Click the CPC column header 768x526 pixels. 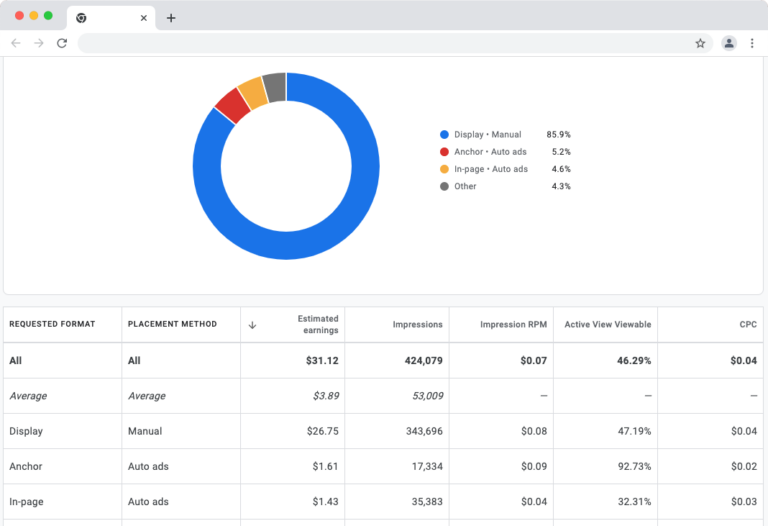tap(747, 324)
